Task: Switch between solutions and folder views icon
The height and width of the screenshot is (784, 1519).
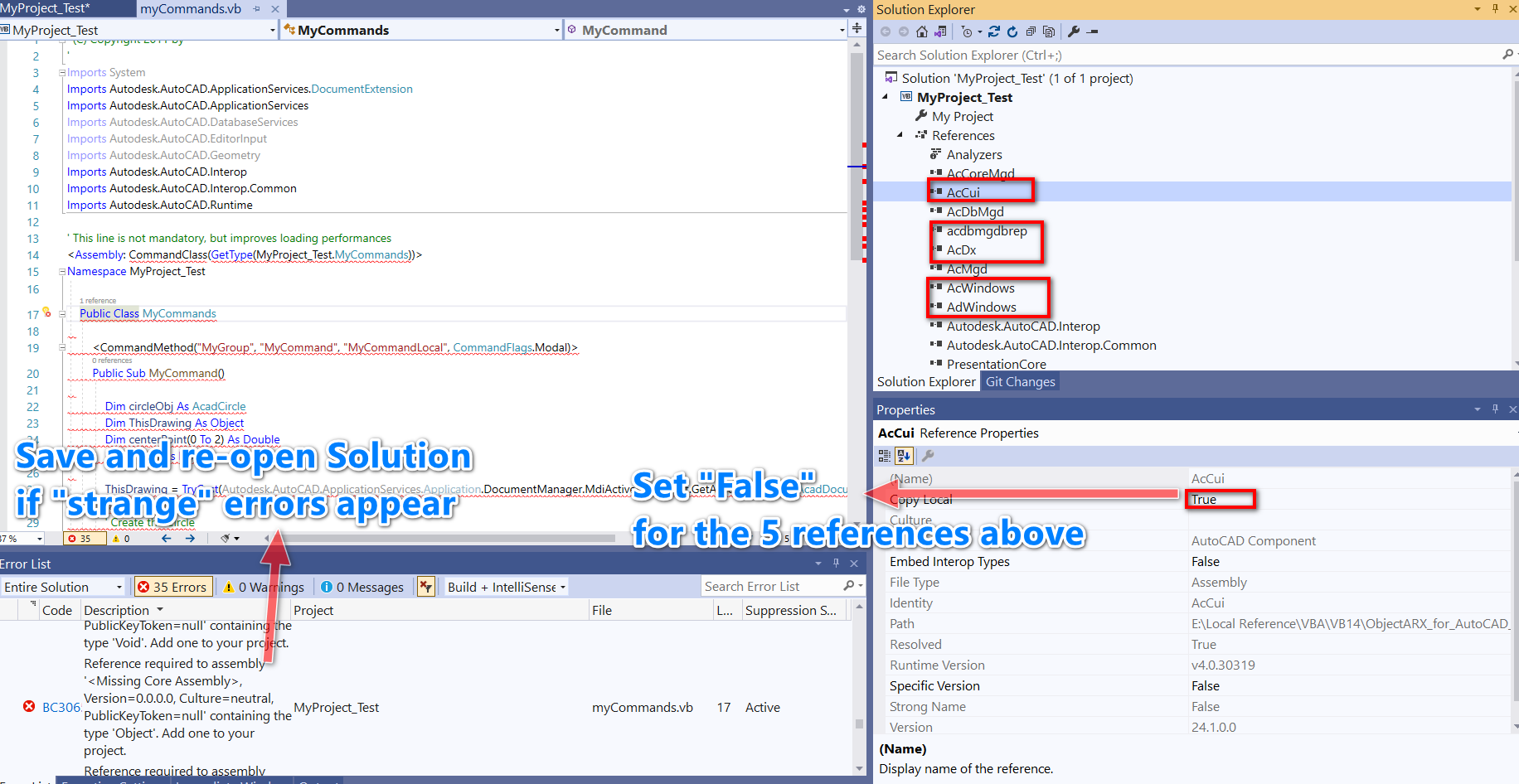Action: (x=940, y=31)
